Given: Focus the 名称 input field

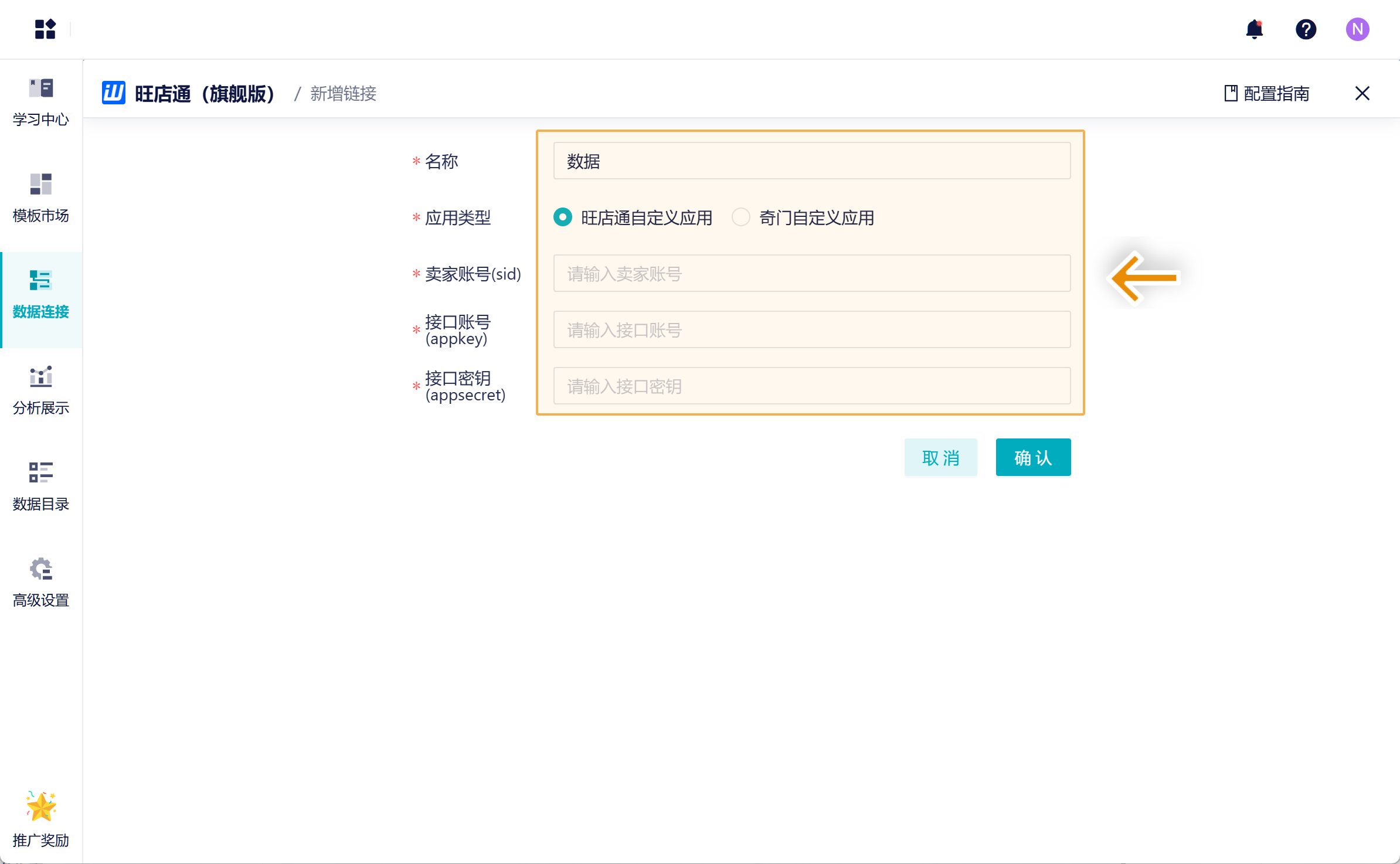Looking at the screenshot, I should click(x=811, y=161).
